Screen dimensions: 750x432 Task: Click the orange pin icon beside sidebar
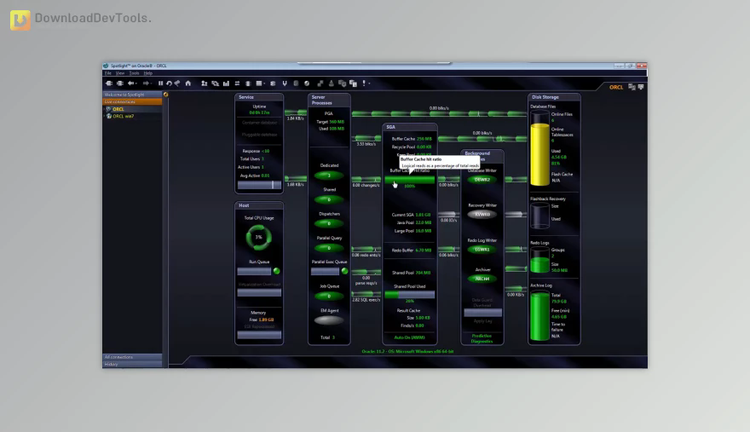pos(166,95)
